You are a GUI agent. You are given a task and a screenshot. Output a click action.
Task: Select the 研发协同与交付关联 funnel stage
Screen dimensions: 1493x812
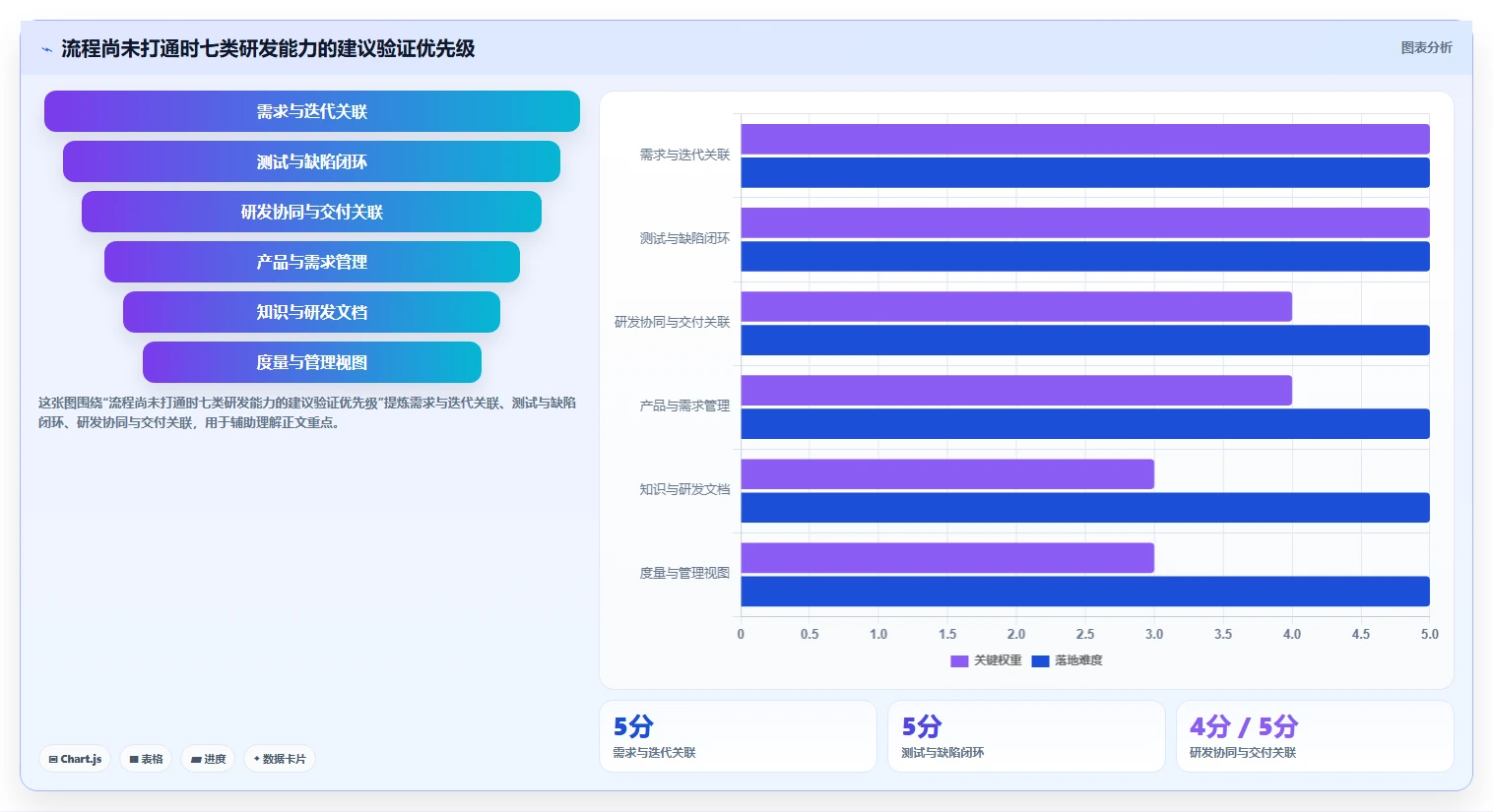(311, 212)
